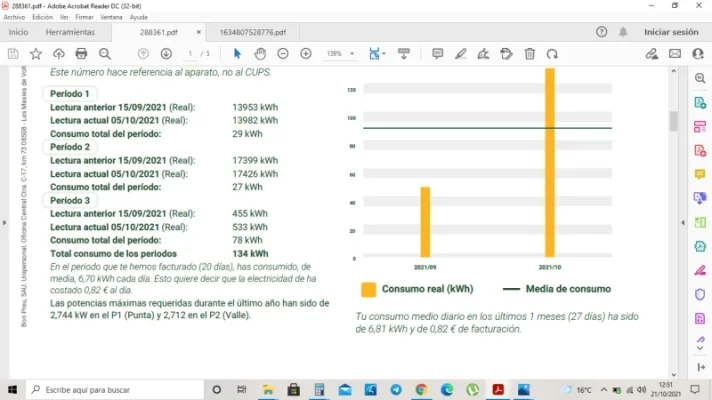This screenshot has width=712, height=400.
Task: Open the sign document tool
Action: click(483, 54)
